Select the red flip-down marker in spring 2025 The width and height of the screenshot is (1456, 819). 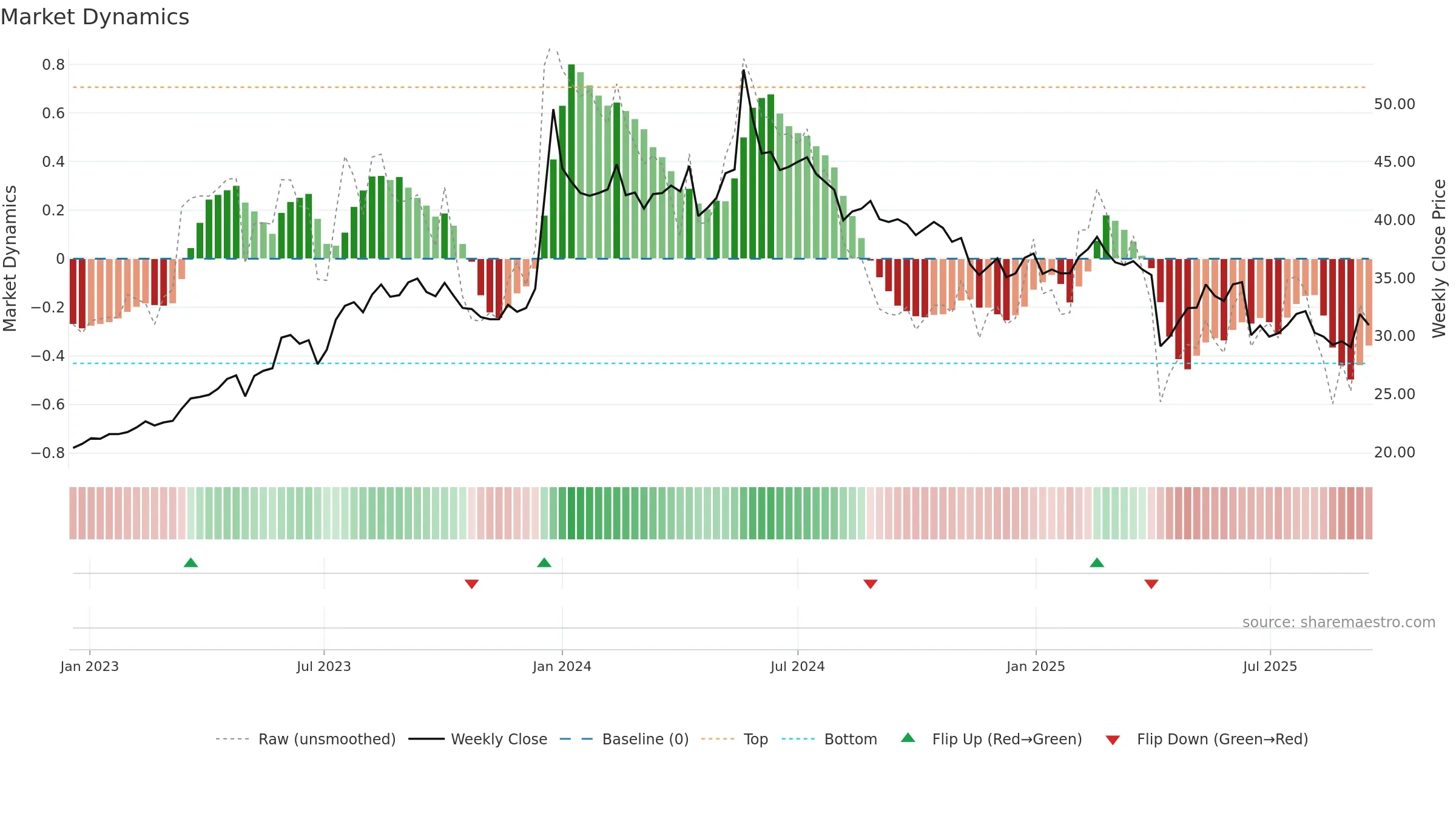[1151, 584]
